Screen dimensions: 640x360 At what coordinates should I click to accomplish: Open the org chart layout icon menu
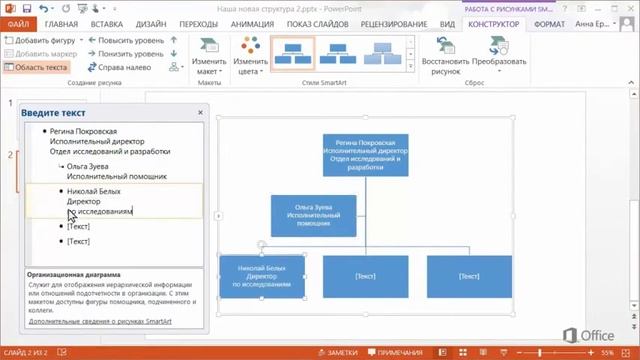click(176, 67)
